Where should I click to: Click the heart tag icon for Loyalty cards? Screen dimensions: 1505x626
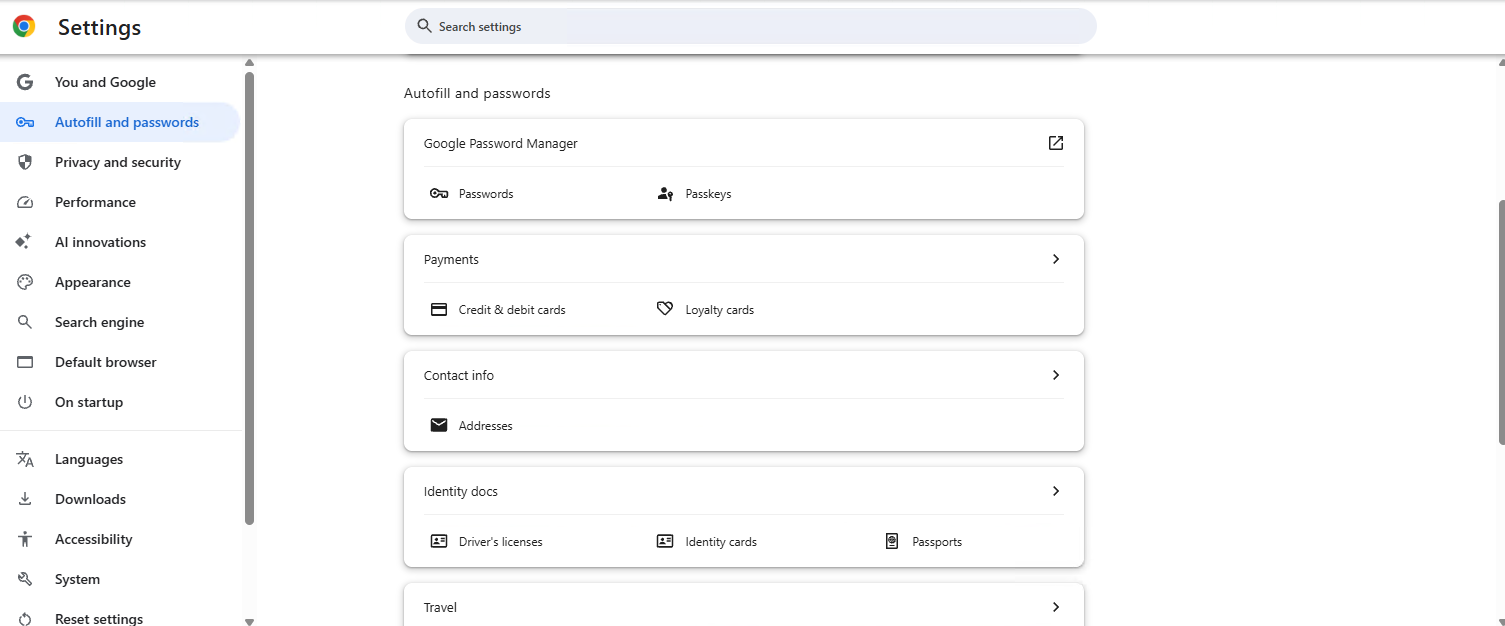pyautogui.click(x=665, y=309)
